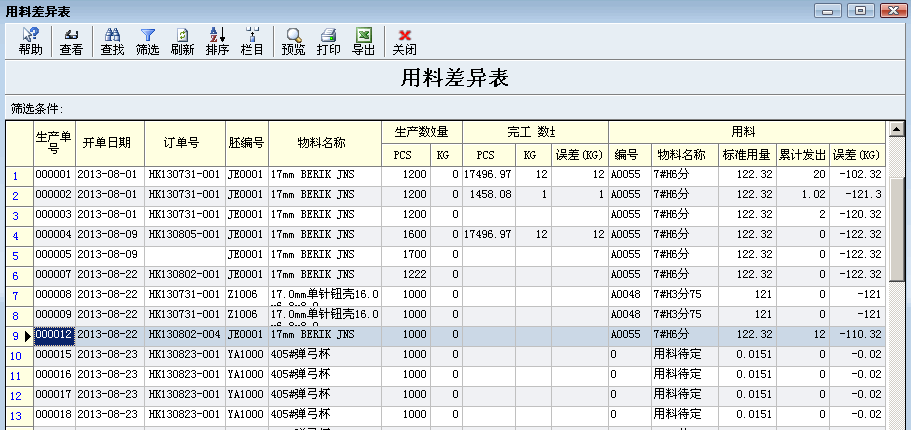
Task: Refresh data with 刷新 icon
Action: [182, 42]
